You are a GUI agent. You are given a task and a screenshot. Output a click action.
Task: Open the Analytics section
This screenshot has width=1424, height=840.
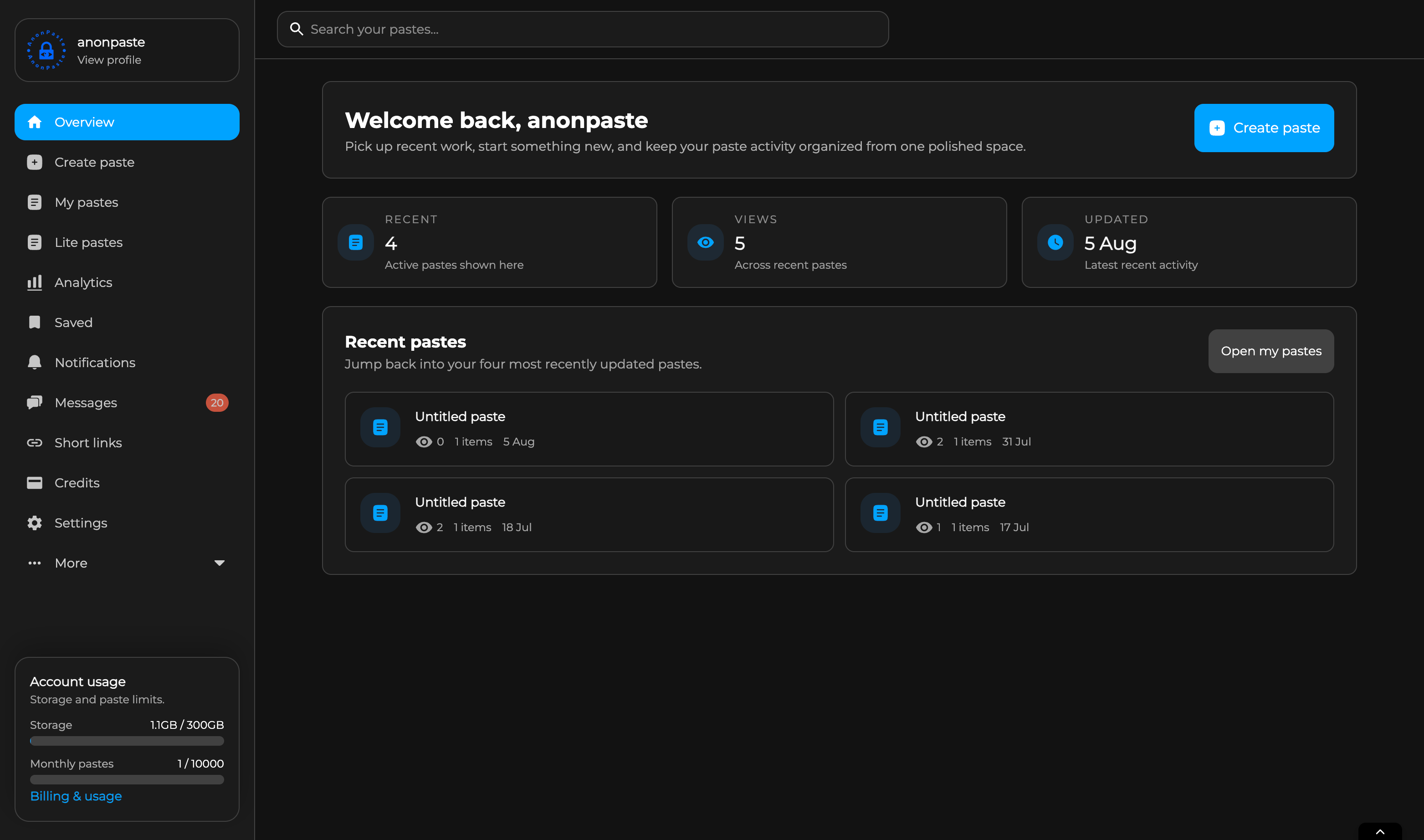coord(127,282)
